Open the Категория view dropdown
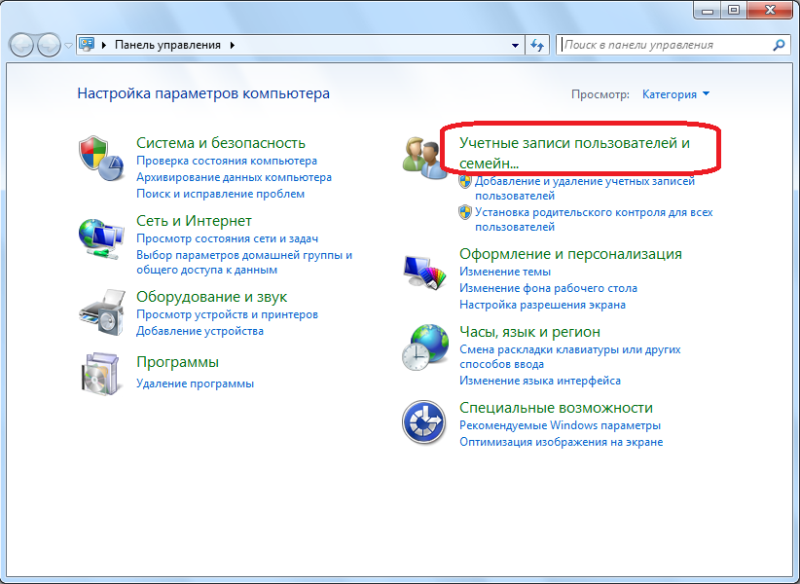Screen dimensions: 800x584 tap(676, 94)
